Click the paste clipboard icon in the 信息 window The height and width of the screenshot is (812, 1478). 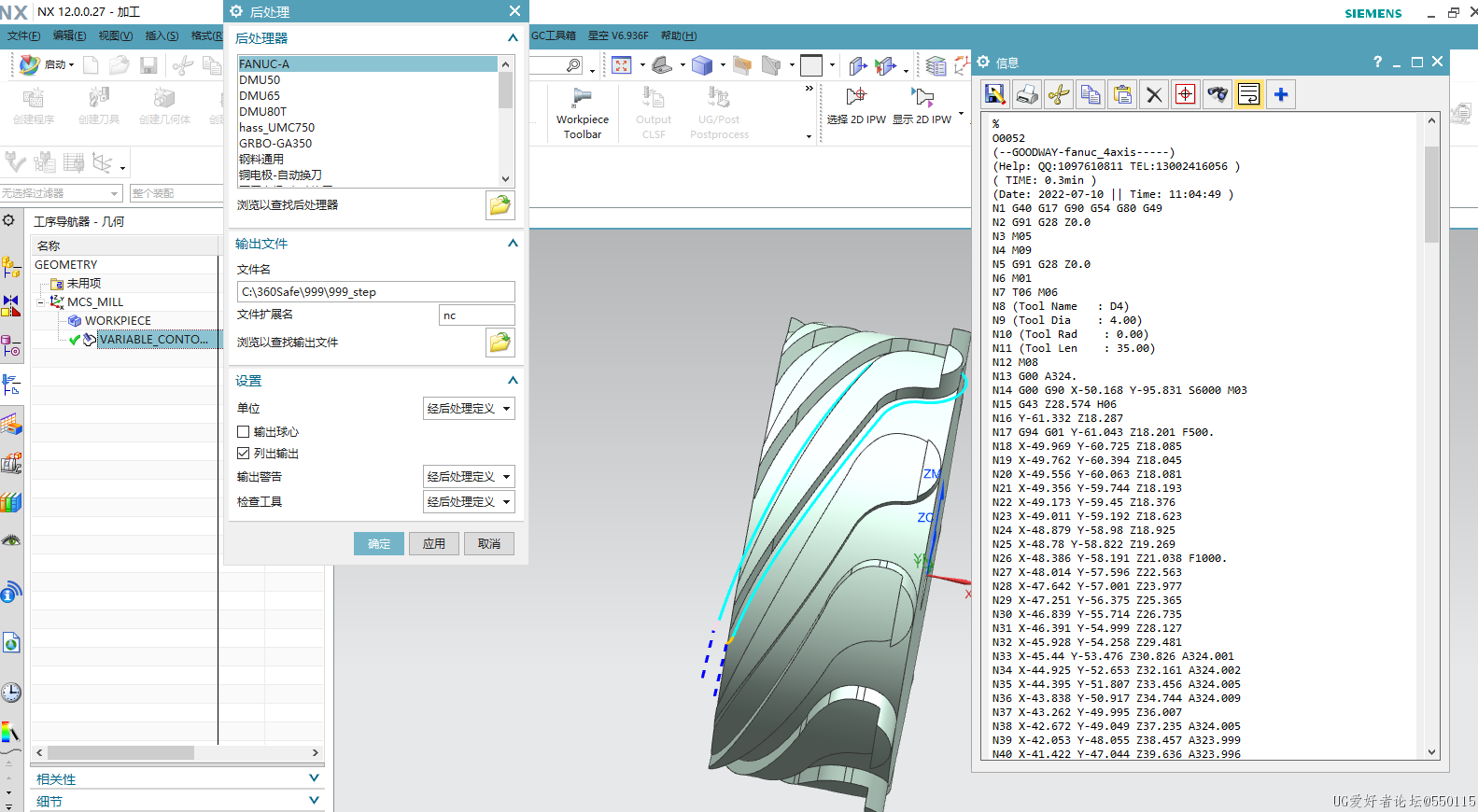[x=1122, y=94]
